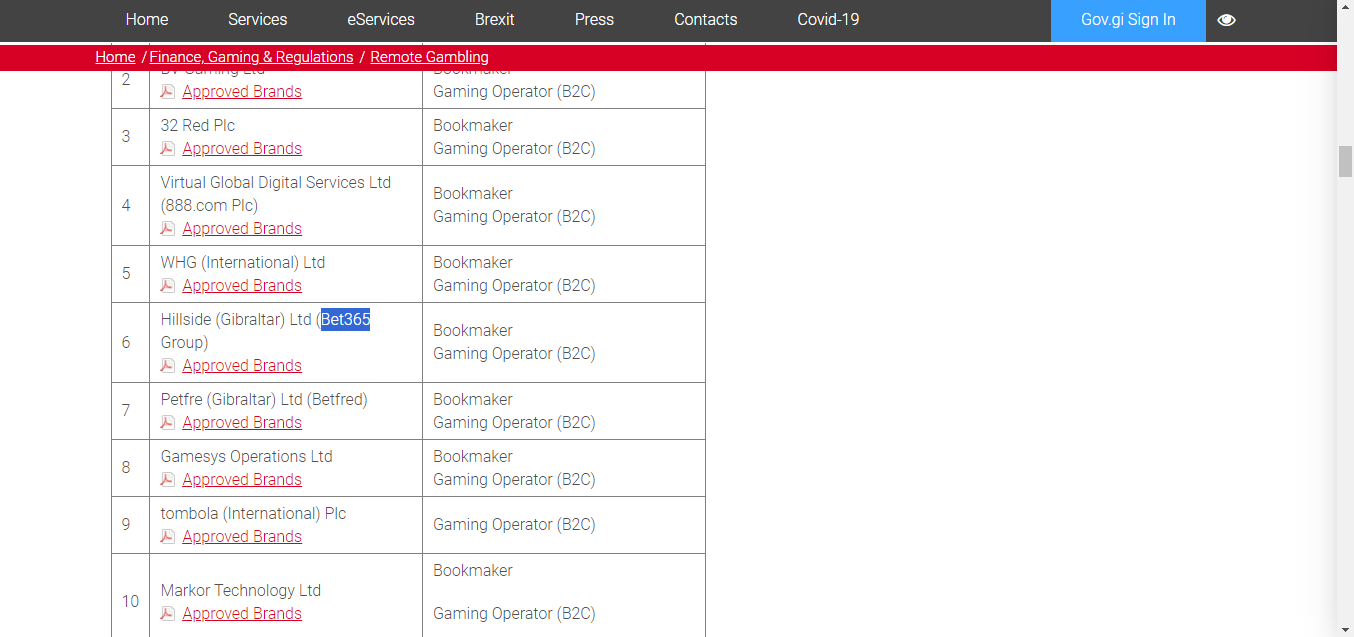The width and height of the screenshot is (1354, 637).
Task: Open Approved Brands for 888.com Plc
Action: tap(242, 228)
